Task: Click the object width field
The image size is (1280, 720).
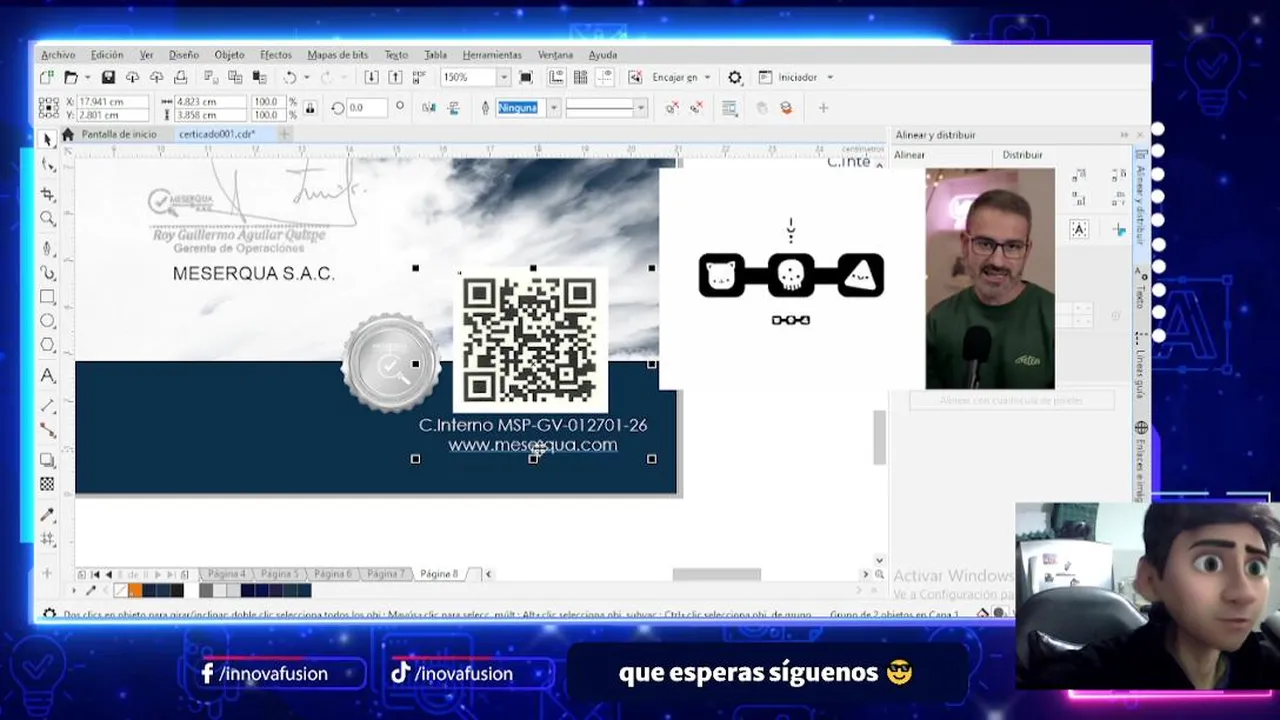Action: click(210, 102)
